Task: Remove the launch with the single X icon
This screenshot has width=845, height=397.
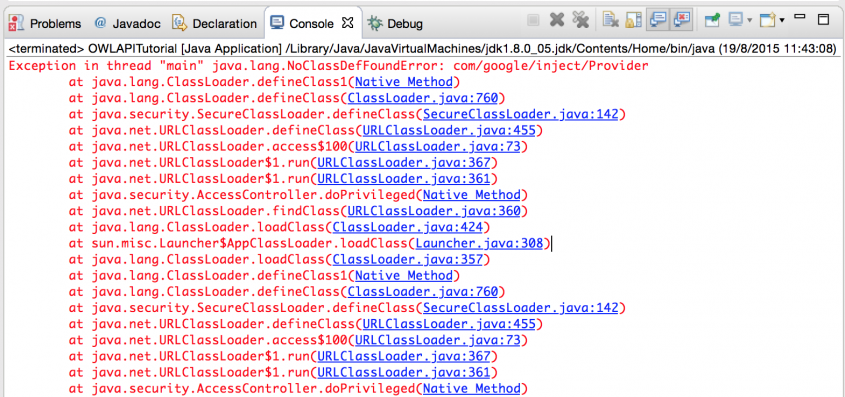Action: [557, 21]
